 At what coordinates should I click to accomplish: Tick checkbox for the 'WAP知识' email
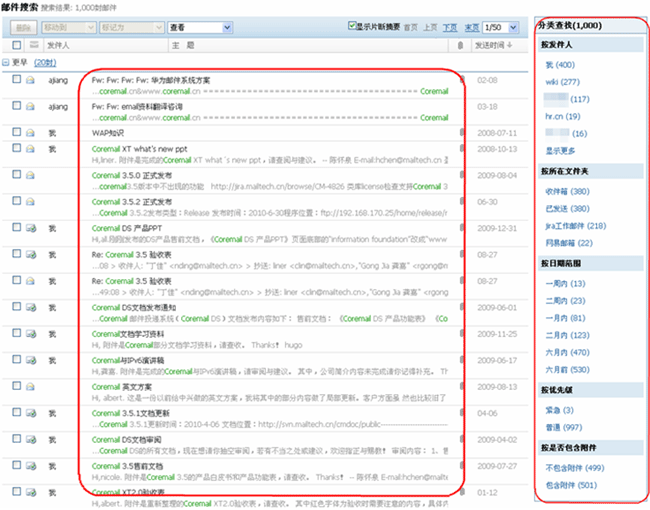(x=17, y=131)
